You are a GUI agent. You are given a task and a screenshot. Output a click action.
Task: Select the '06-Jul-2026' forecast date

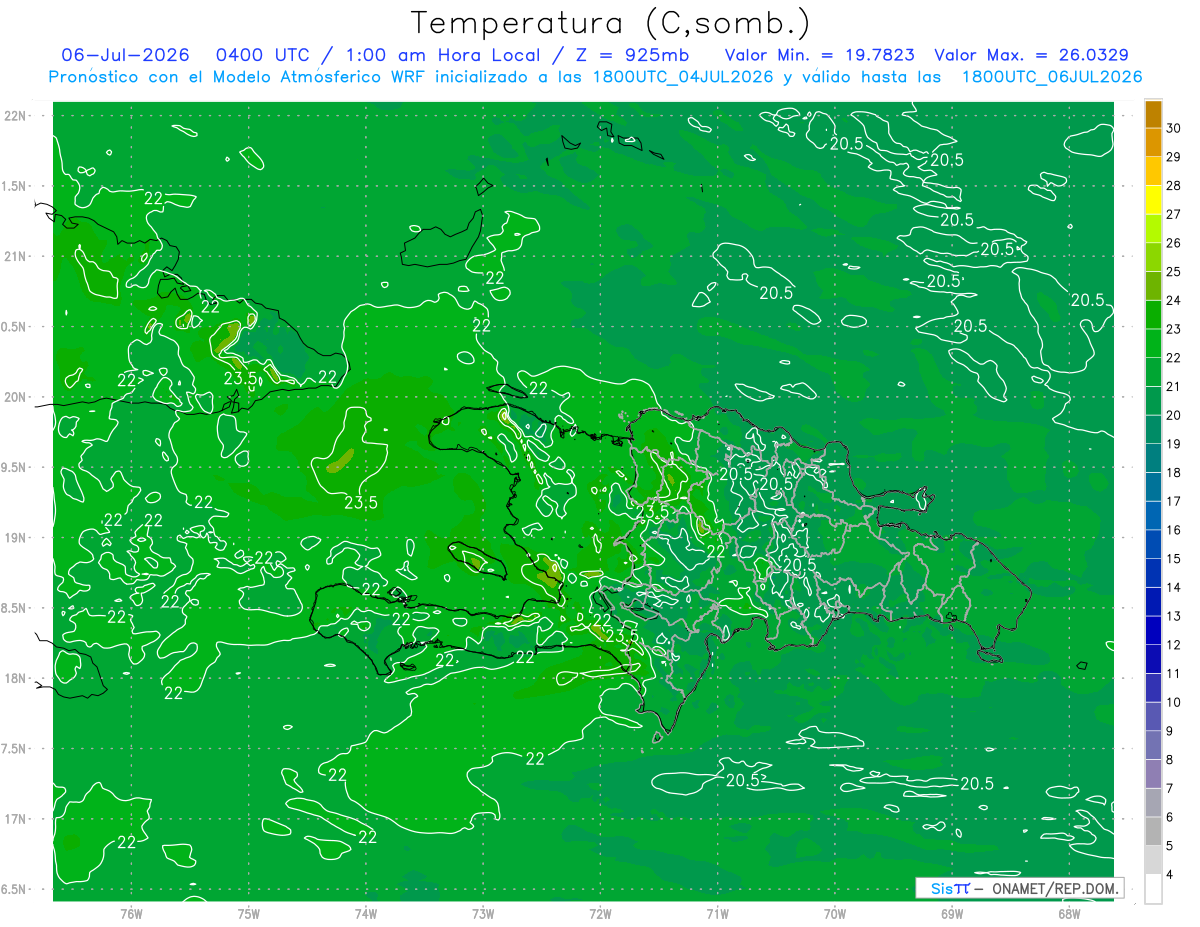(126, 55)
